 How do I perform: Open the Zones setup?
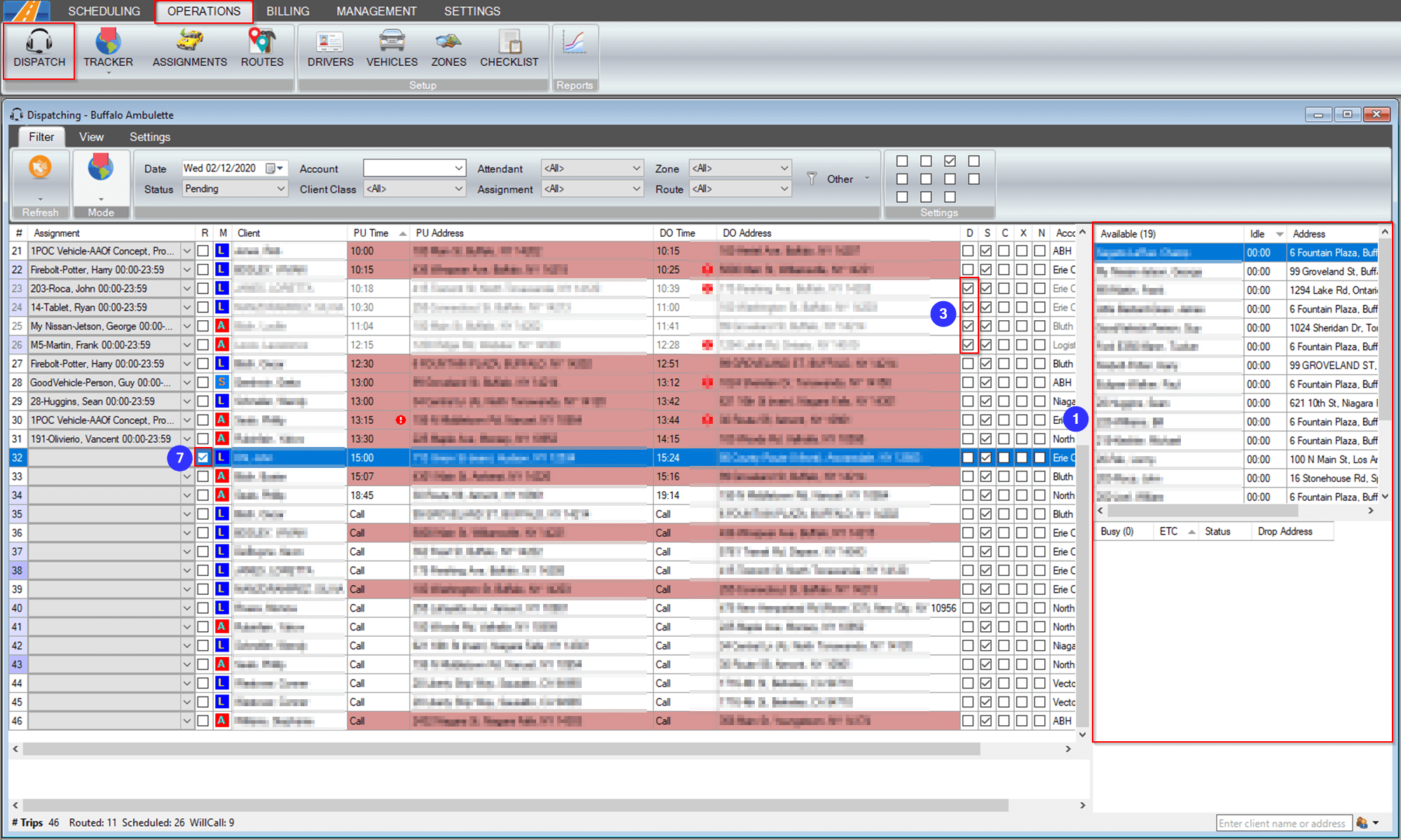click(448, 49)
